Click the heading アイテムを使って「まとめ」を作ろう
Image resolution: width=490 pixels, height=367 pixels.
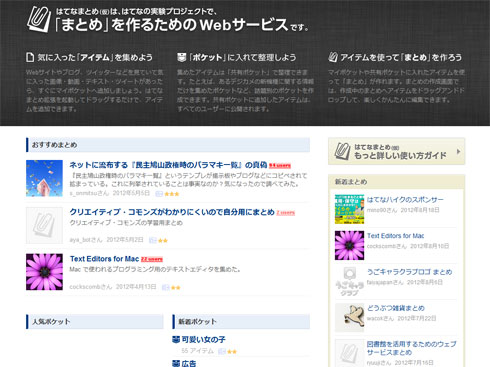pyautogui.click(x=401, y=57)
